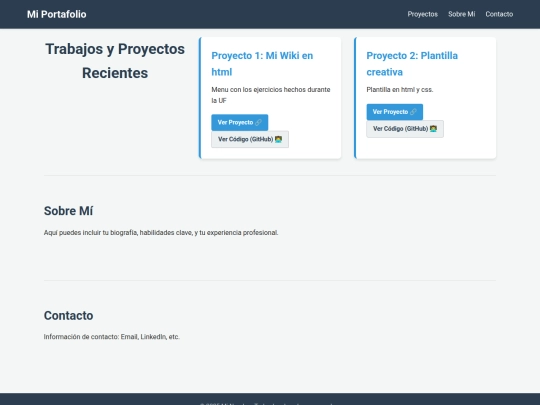Click the technologist emoji in Proyecto 2 GitHub button
540x405 pixels.
click(433, 129)
